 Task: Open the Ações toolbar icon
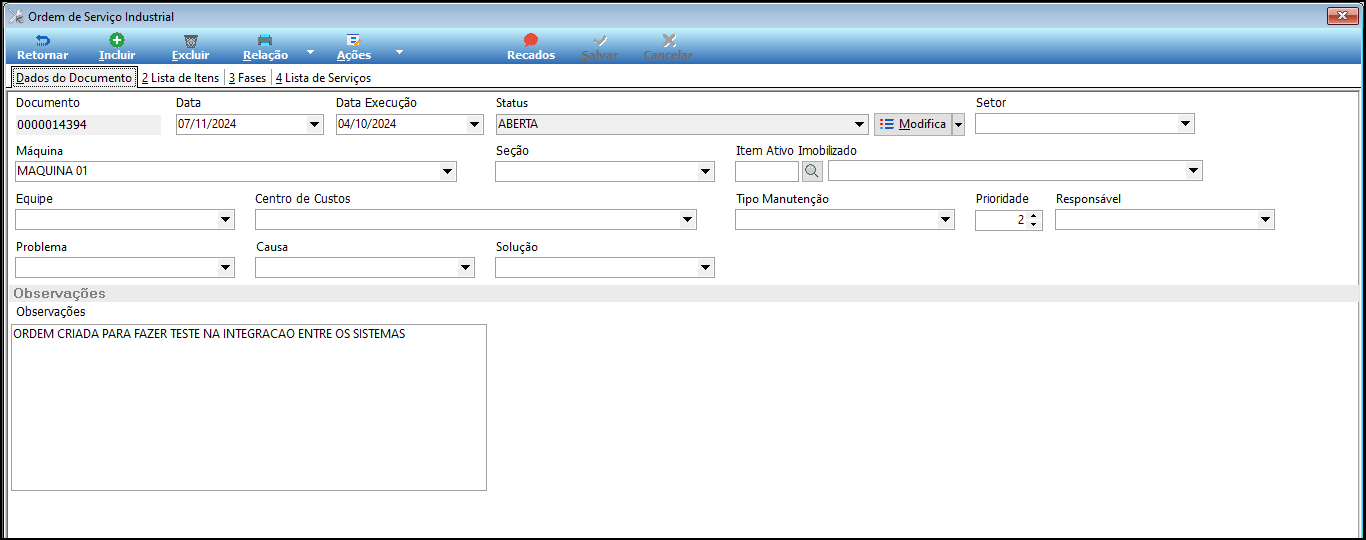point(353,41)
